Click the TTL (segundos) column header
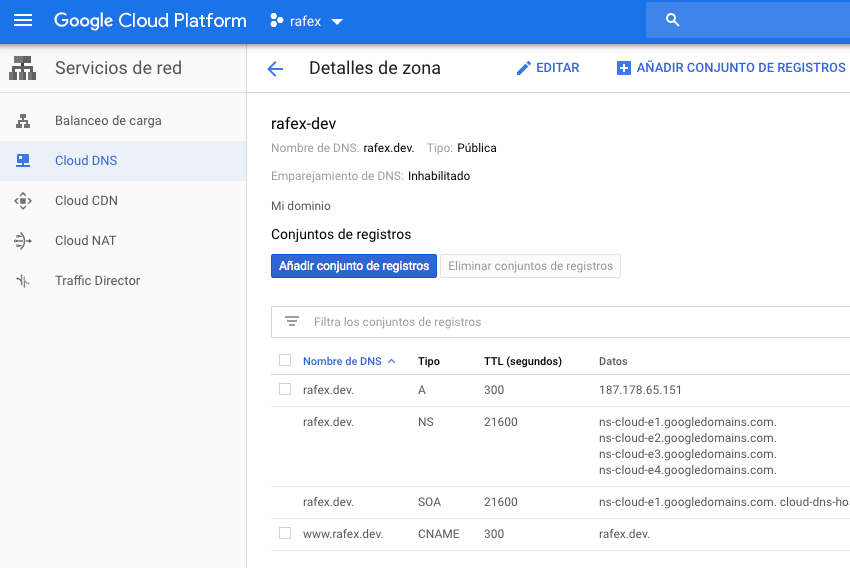Image resolution: width=850 pixels, height=568 pixels. point(523,362)
